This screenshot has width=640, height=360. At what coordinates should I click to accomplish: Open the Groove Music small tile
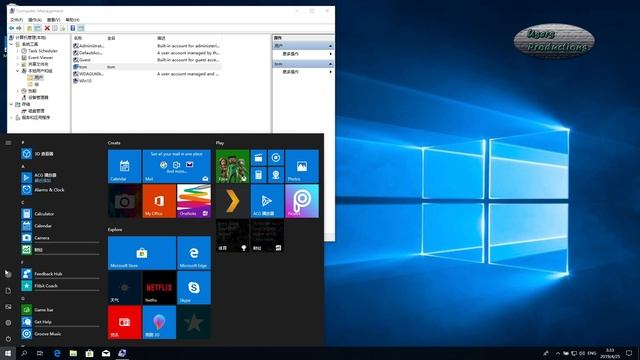276,158
